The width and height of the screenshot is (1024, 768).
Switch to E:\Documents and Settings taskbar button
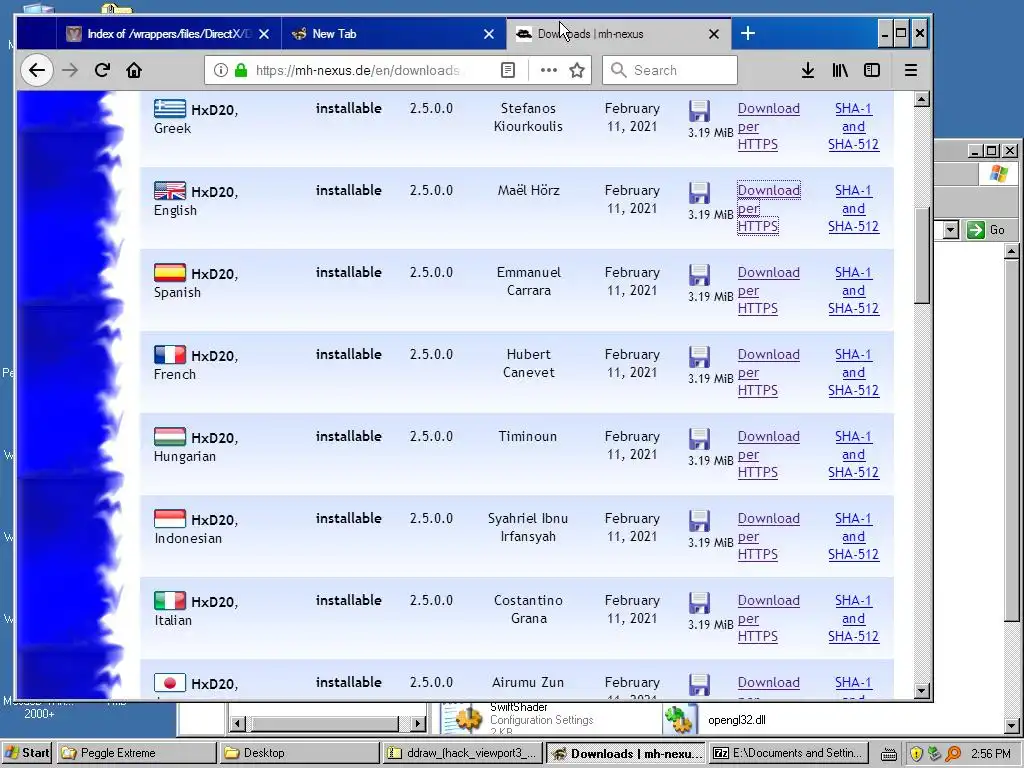point(788,753)
